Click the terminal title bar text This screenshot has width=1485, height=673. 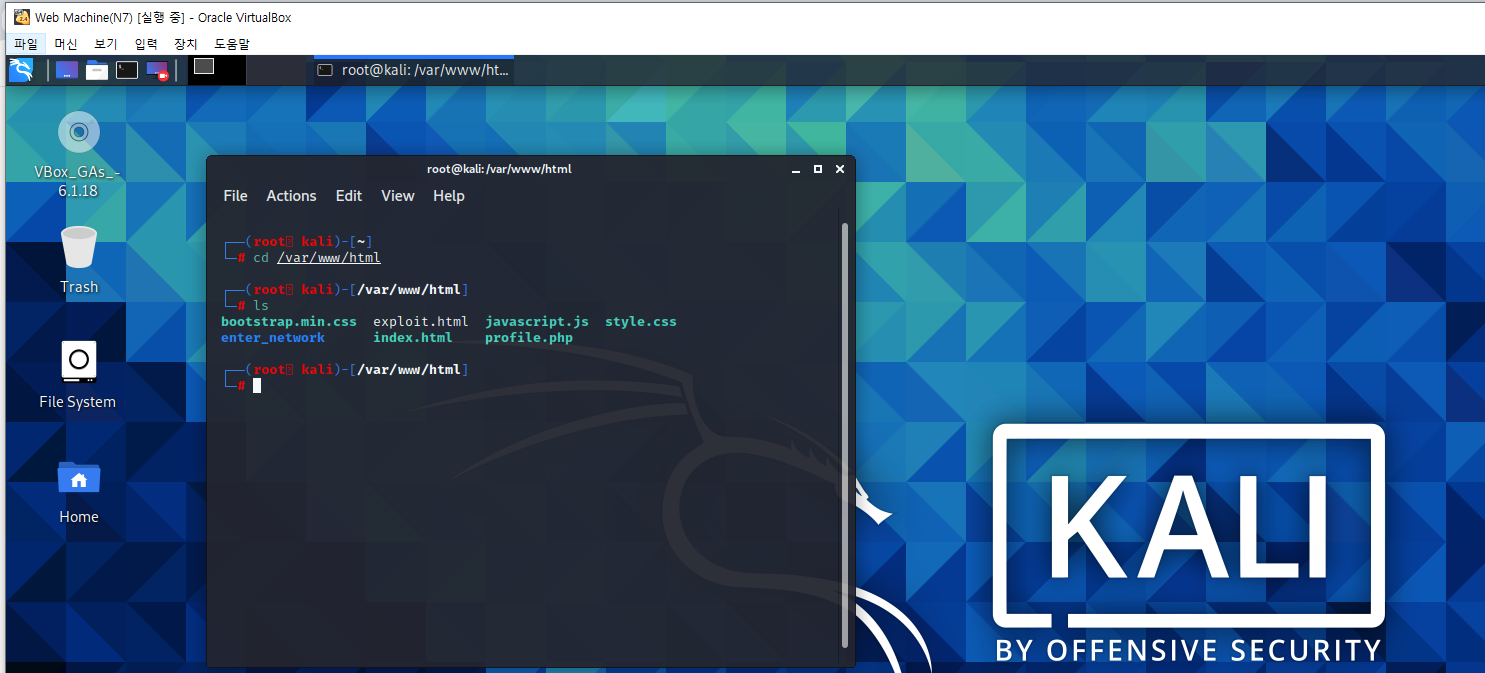pyautogui.click(x=499, y=169)
